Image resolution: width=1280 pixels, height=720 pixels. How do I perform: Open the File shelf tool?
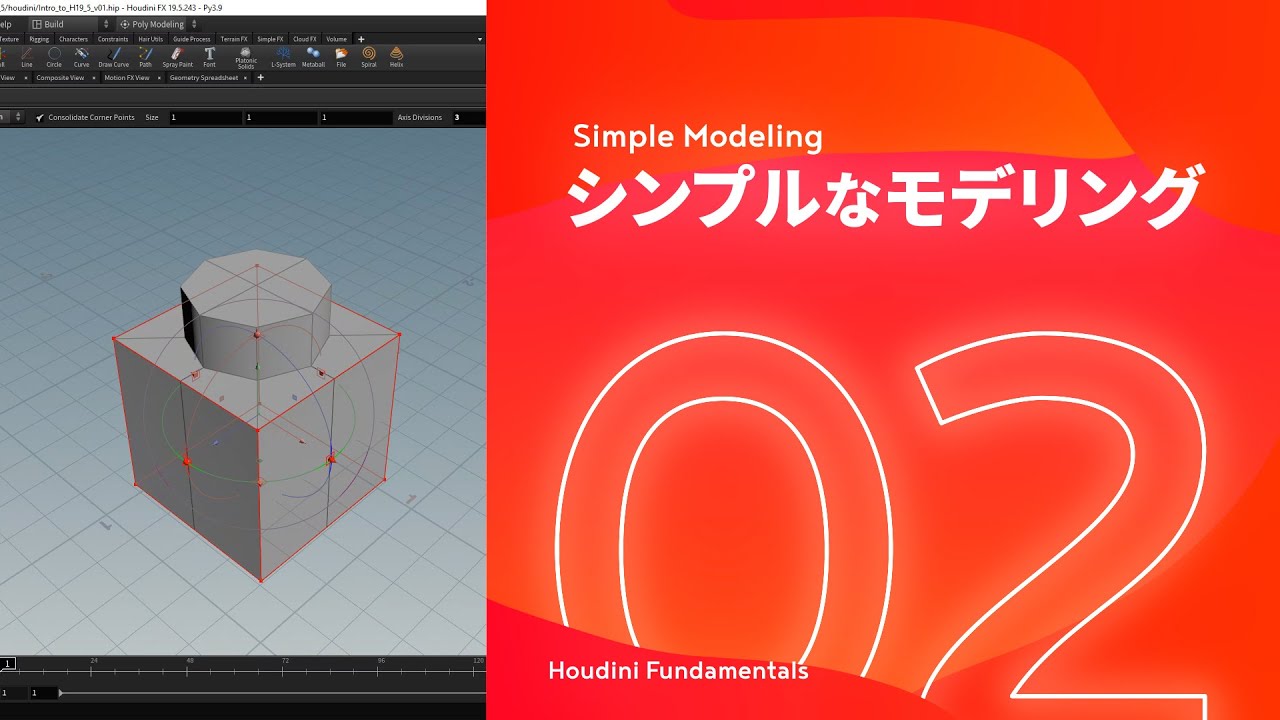click(341, 56)
